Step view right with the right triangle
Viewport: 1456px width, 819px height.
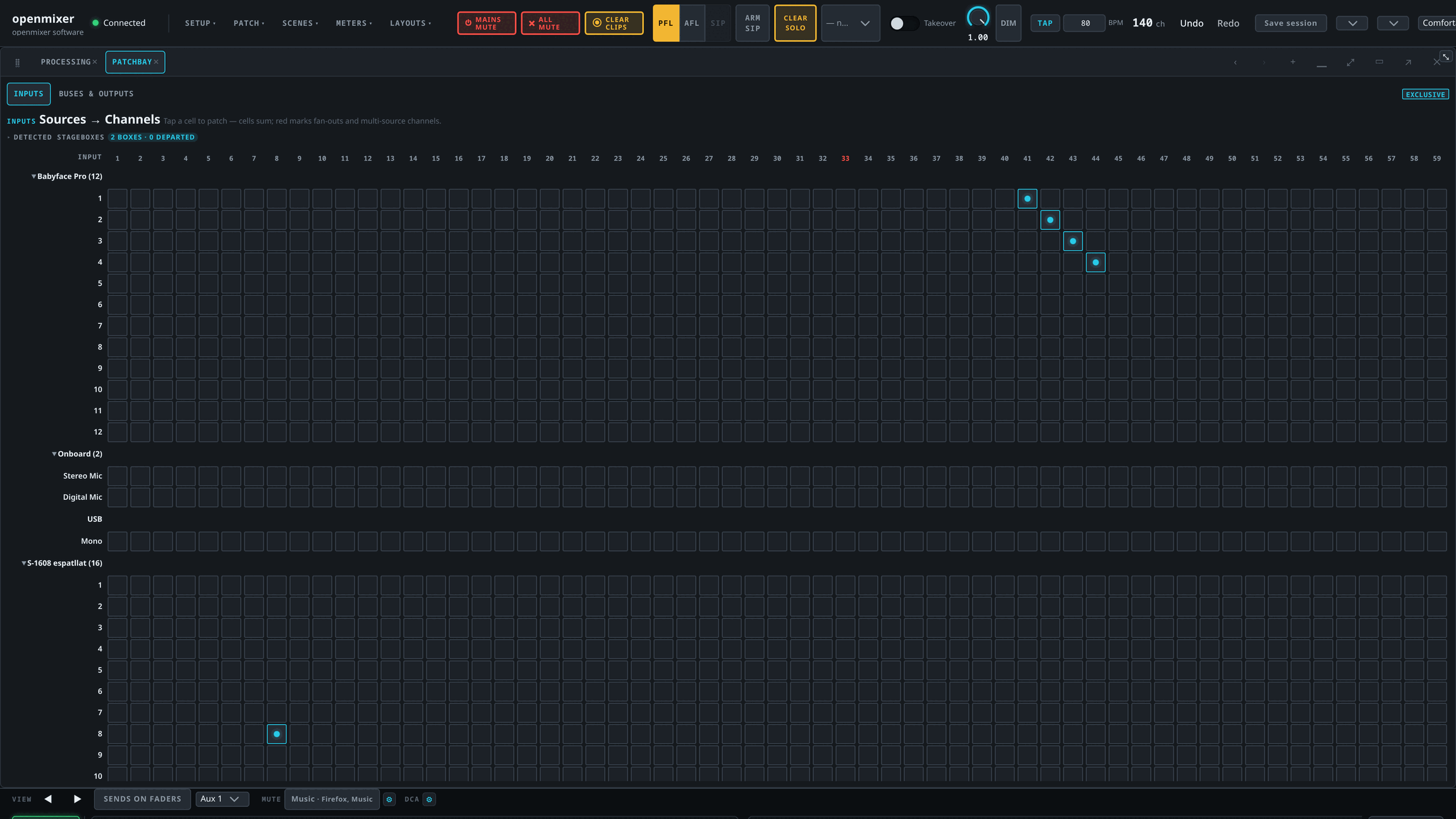coord(77,799)
